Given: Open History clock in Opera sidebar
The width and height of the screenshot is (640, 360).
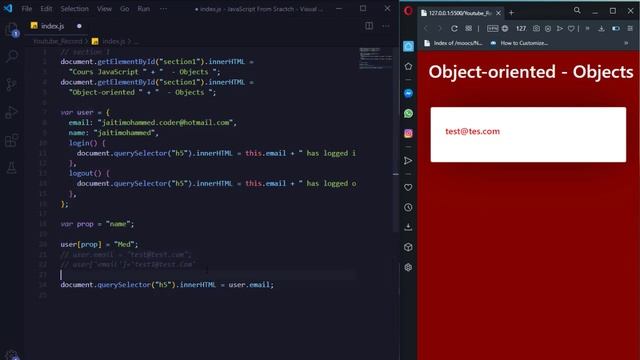Looking at the screenshot, I should 408,207.
